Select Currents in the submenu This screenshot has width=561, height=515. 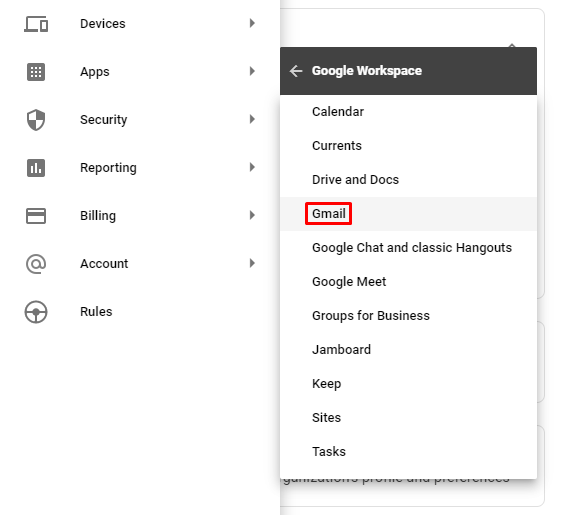pos(408,146)
